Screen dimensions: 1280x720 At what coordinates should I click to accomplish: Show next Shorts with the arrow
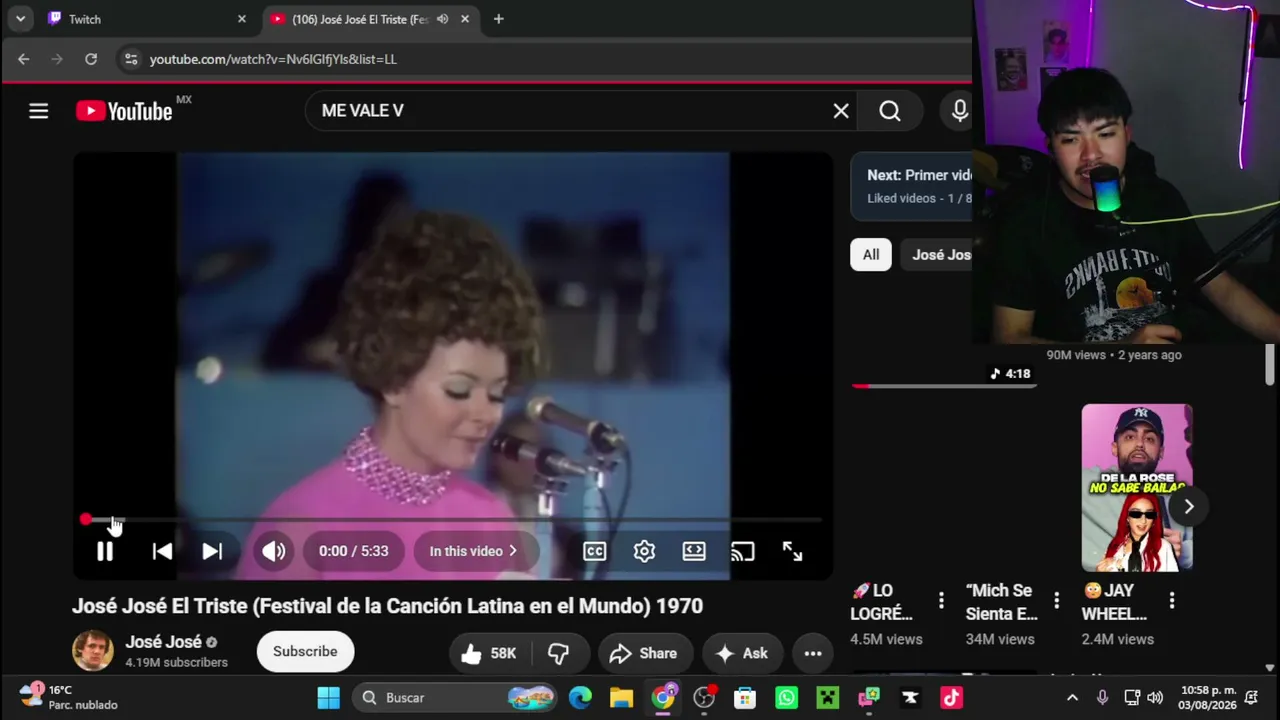click(1189, 507)
